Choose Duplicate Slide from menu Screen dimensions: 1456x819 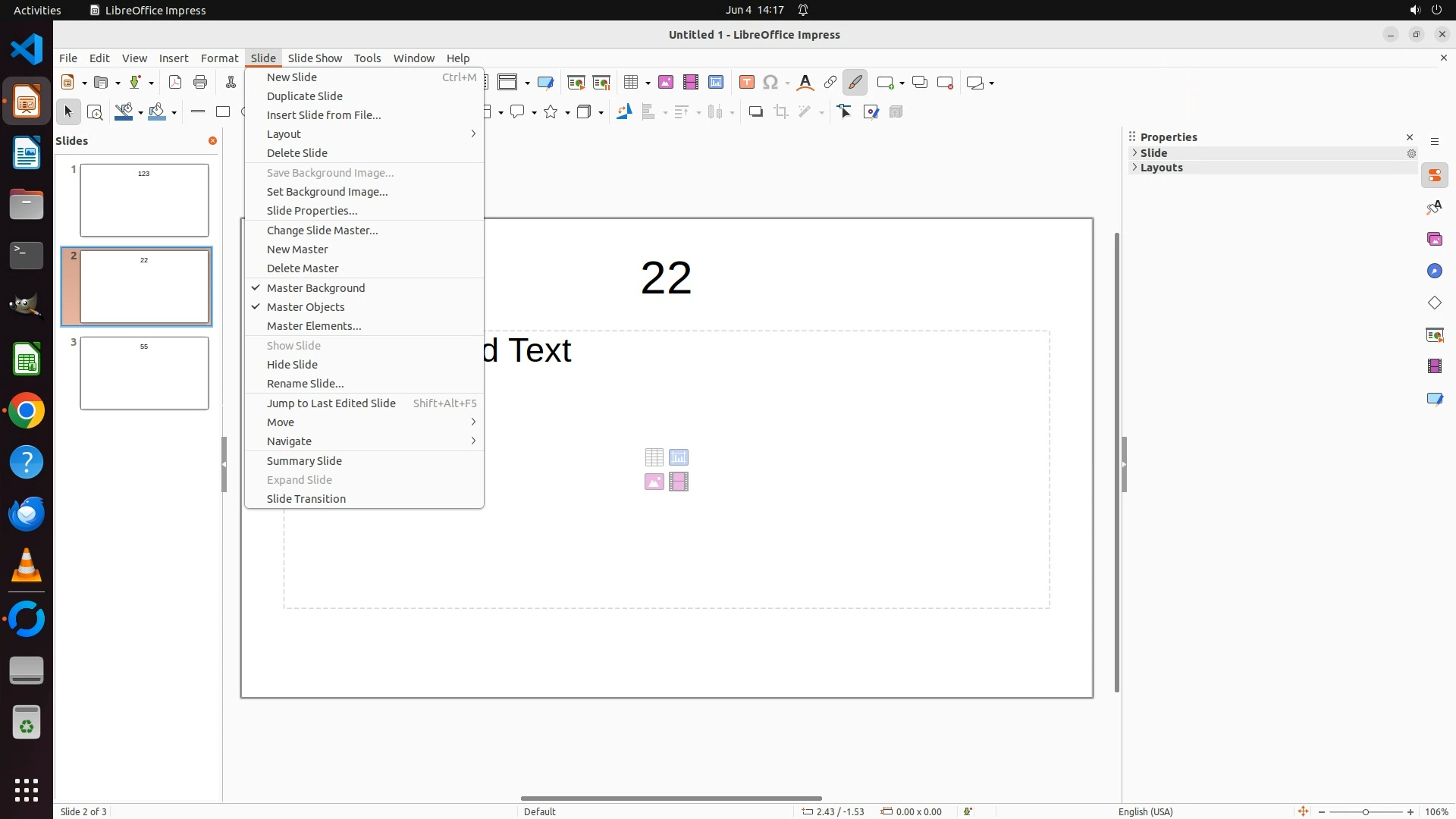(x=304, y=96)
